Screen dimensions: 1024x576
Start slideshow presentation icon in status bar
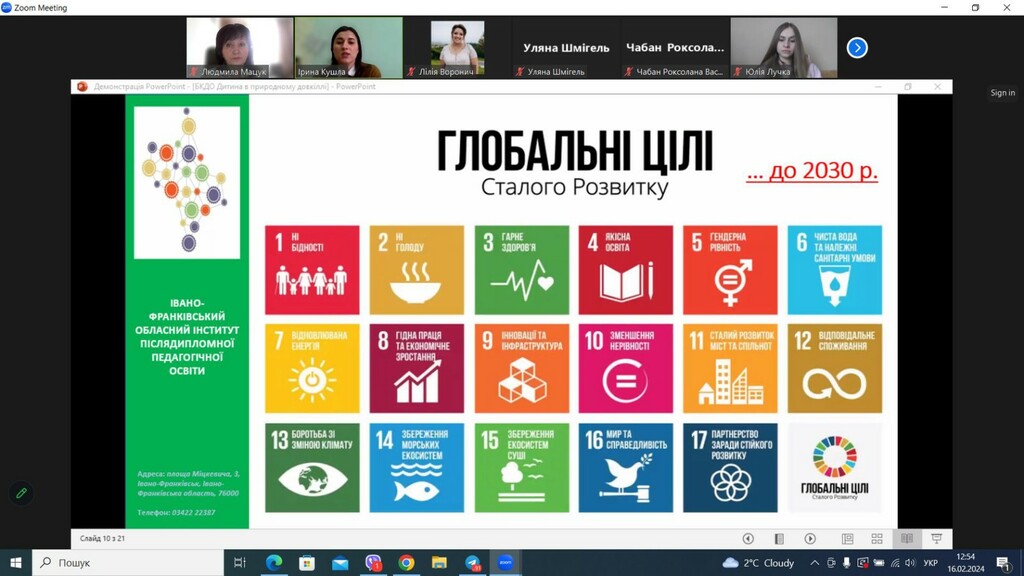[x=936, y=539]
